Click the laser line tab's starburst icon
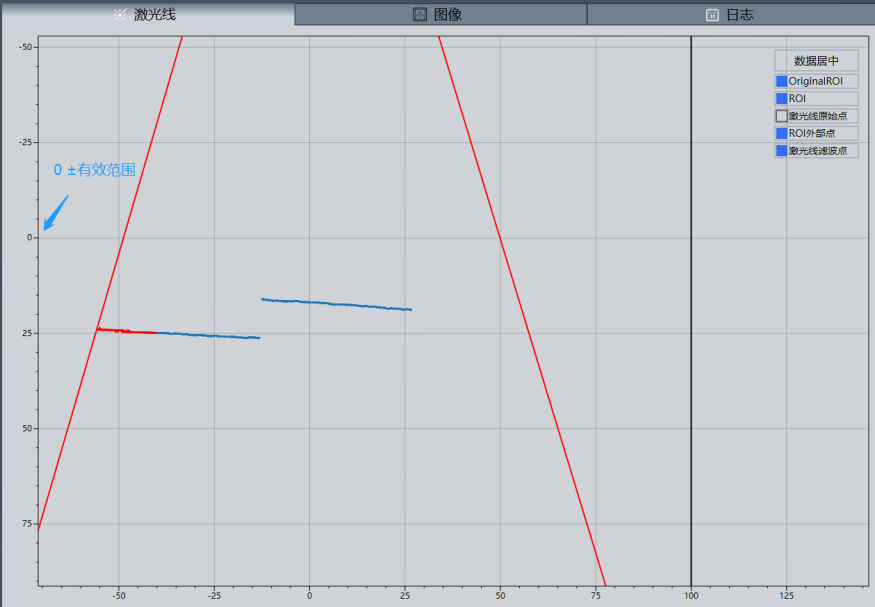875x607 pixels. pyautogui.click(x=120, y=15)
